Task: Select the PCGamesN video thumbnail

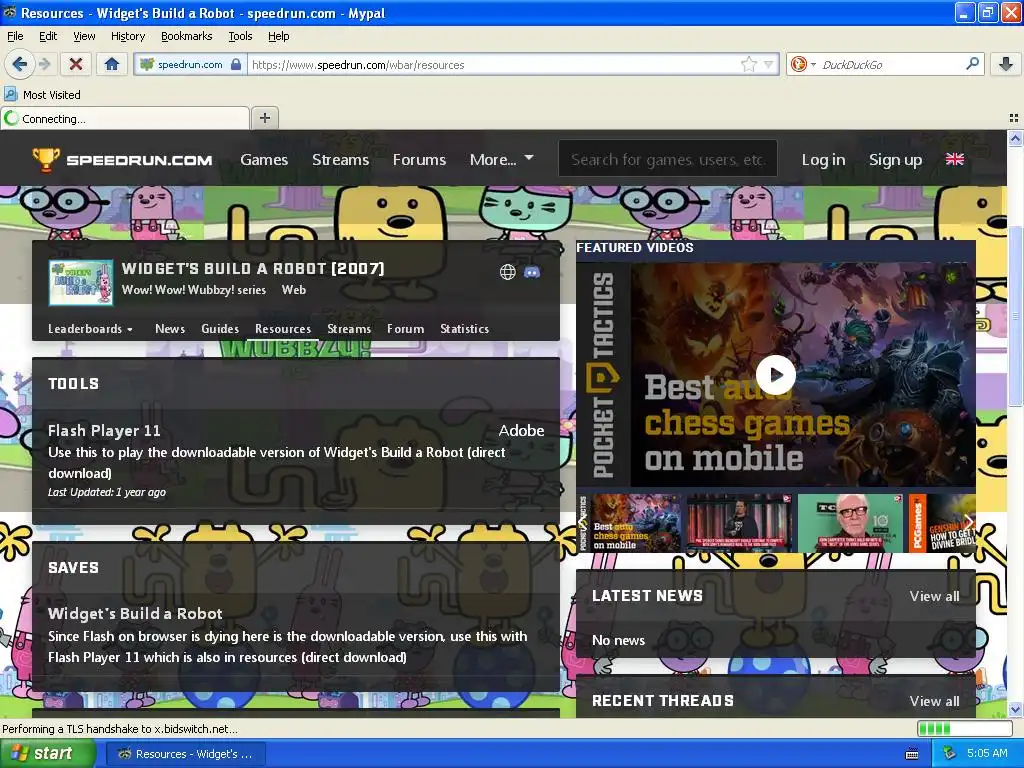Action: click(942, 523)
